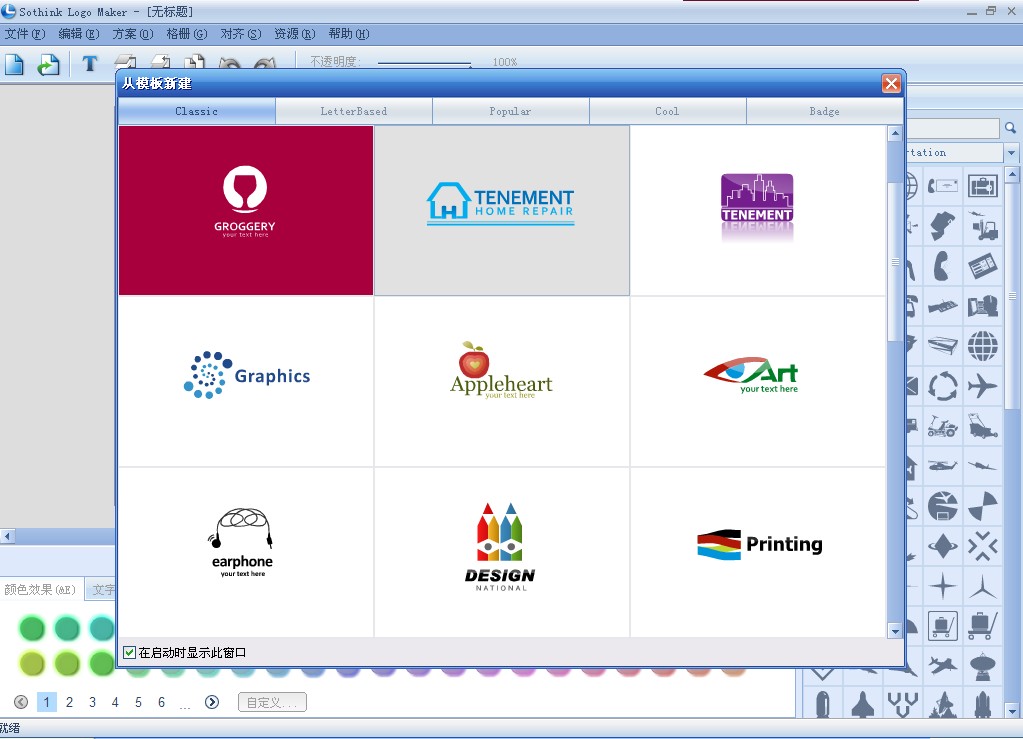Viewport: 1023px width, 739px height.
Task: Pick the ringed planet shape icon
Action: [x=942, y=546]
